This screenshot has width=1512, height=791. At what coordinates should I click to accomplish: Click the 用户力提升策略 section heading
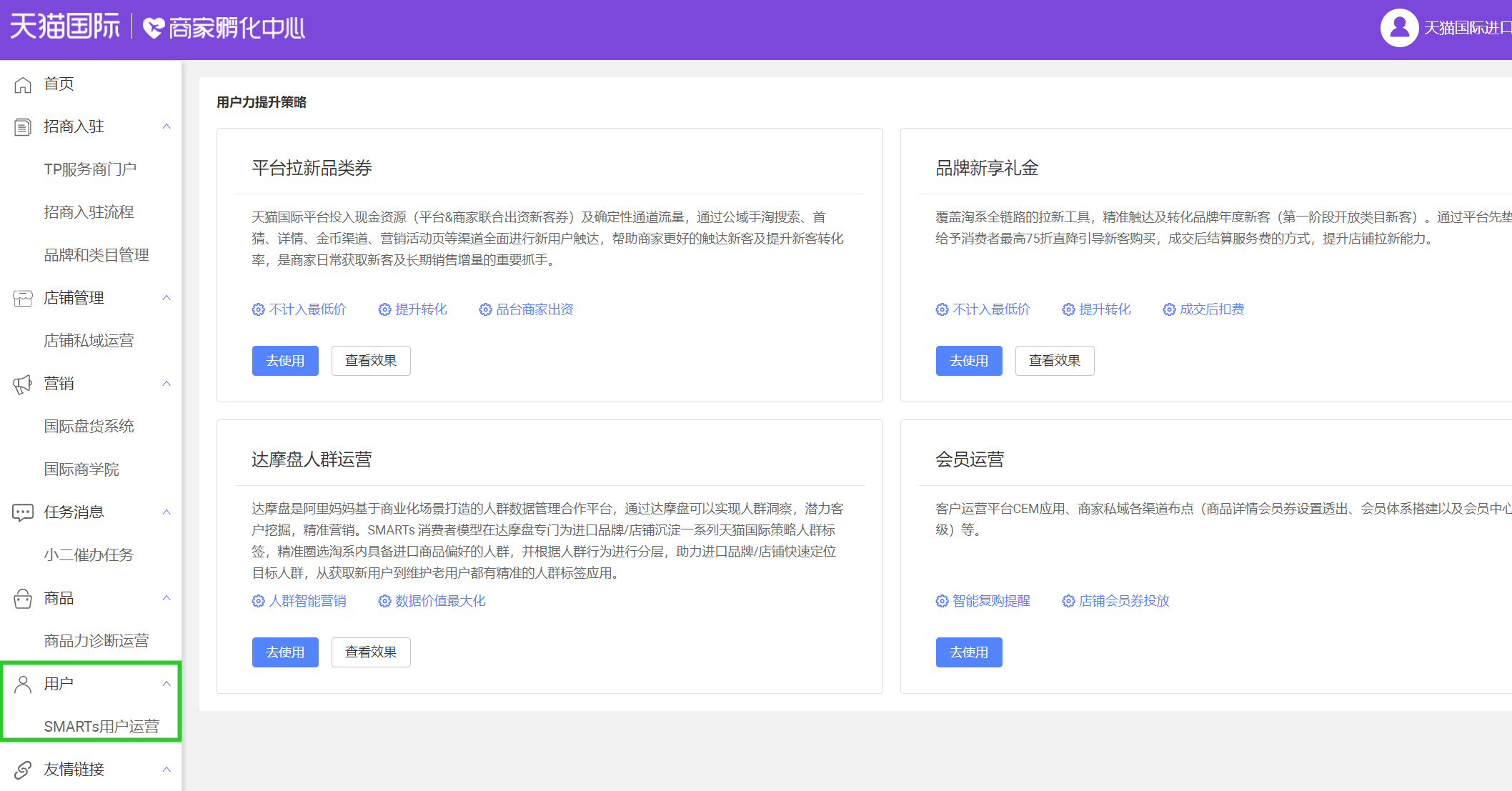[x=262, y=102]
